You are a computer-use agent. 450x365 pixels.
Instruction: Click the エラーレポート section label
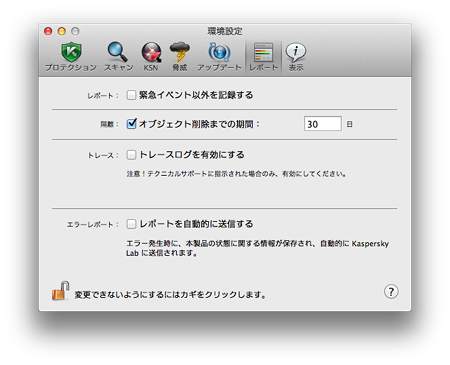93,224
